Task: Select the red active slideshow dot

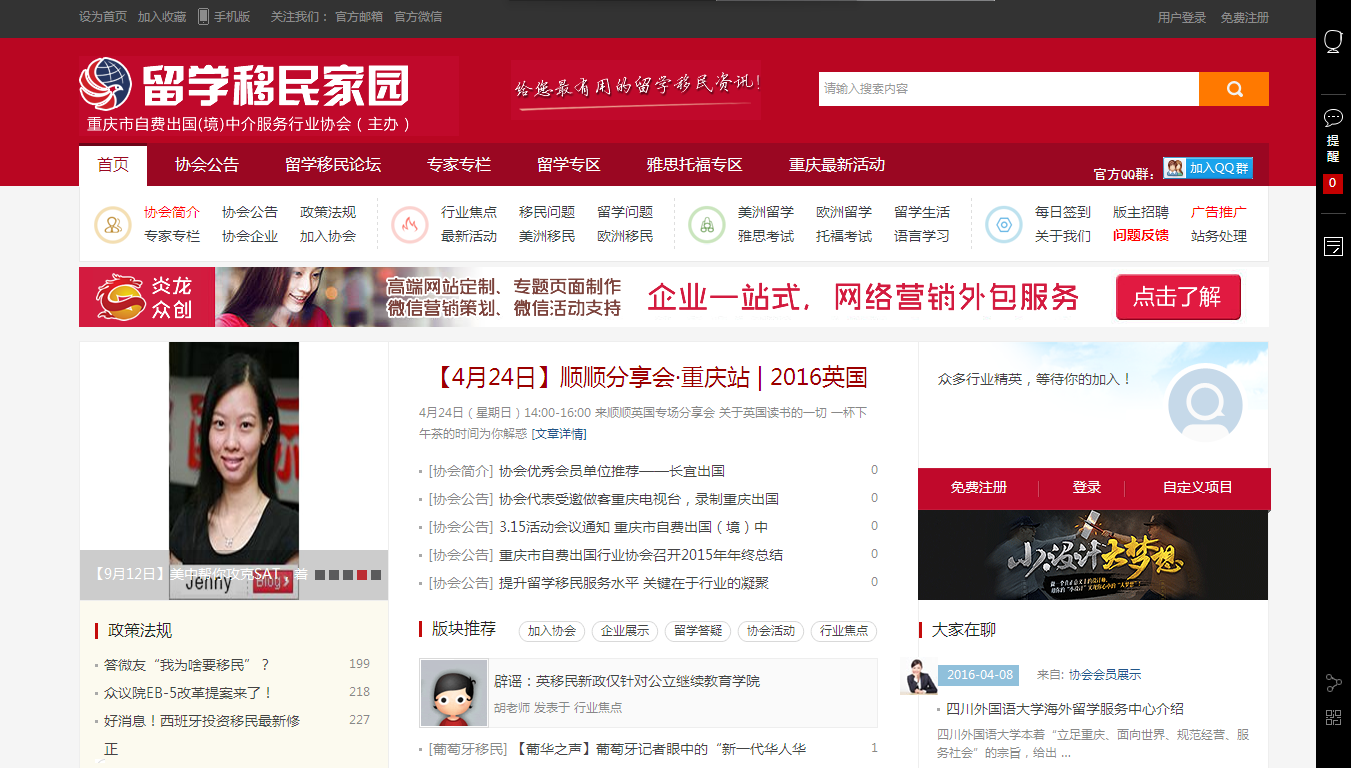Action: point(362,575)
